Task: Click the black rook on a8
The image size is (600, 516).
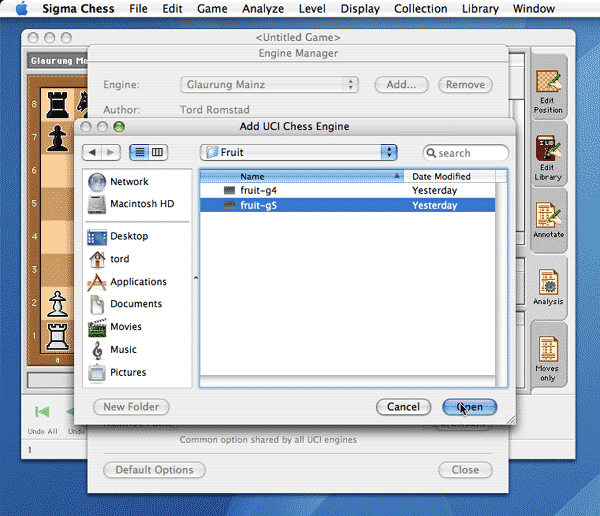Action: 57,105
